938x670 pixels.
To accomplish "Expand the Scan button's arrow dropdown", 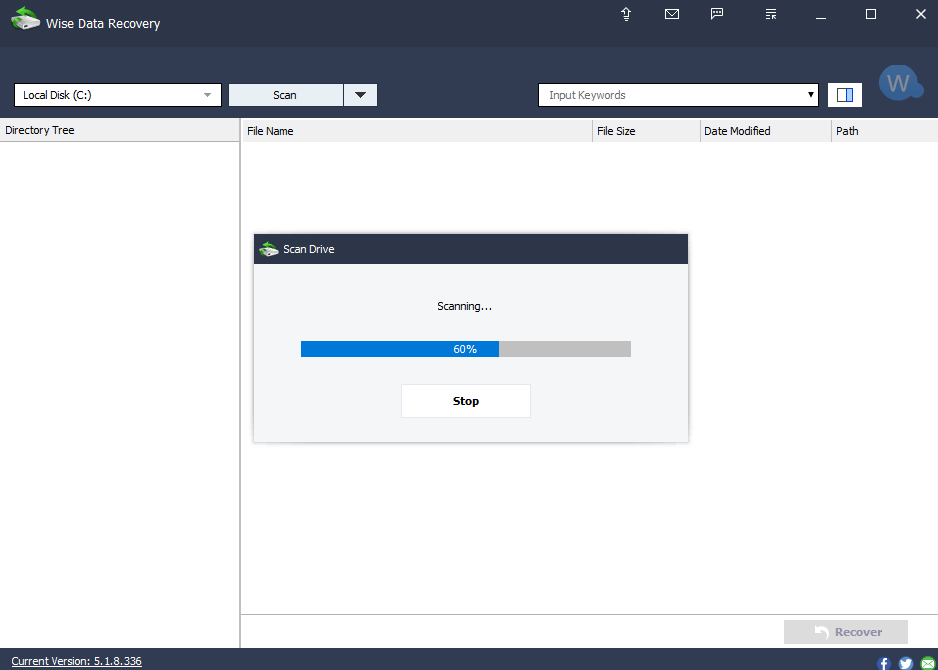I will (x=360, y=95).
